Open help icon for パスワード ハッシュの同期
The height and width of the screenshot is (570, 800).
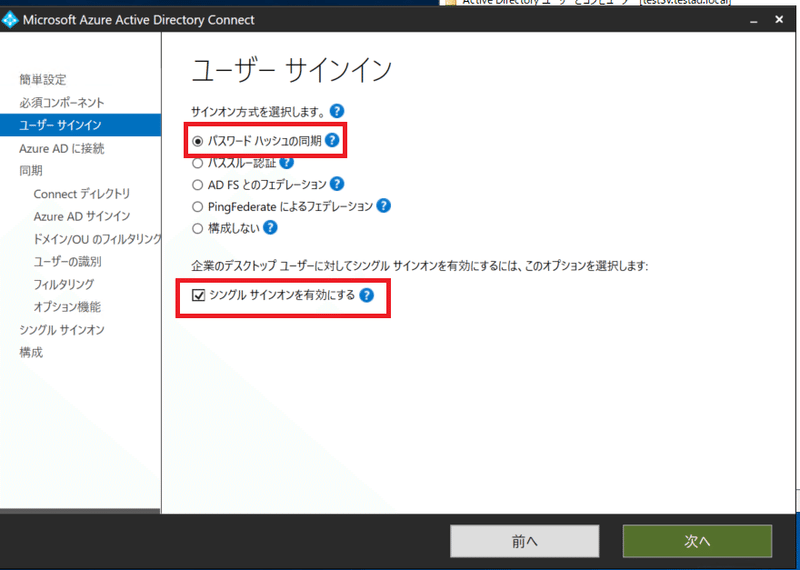point(332,140)
